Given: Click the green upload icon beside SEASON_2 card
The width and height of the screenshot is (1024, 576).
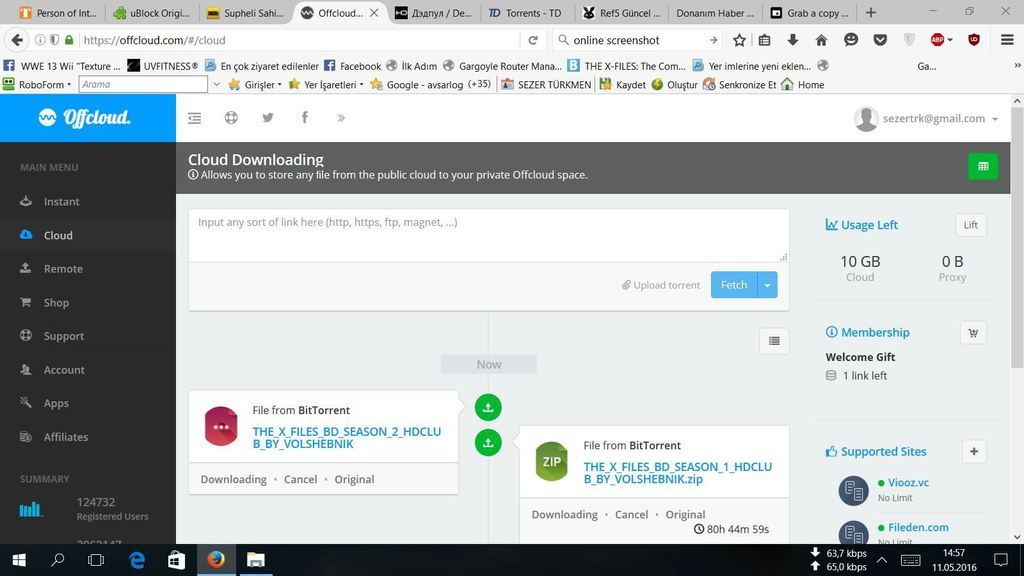Looking at the screenshot, I should pyautogui.click(x=488, y=408).
